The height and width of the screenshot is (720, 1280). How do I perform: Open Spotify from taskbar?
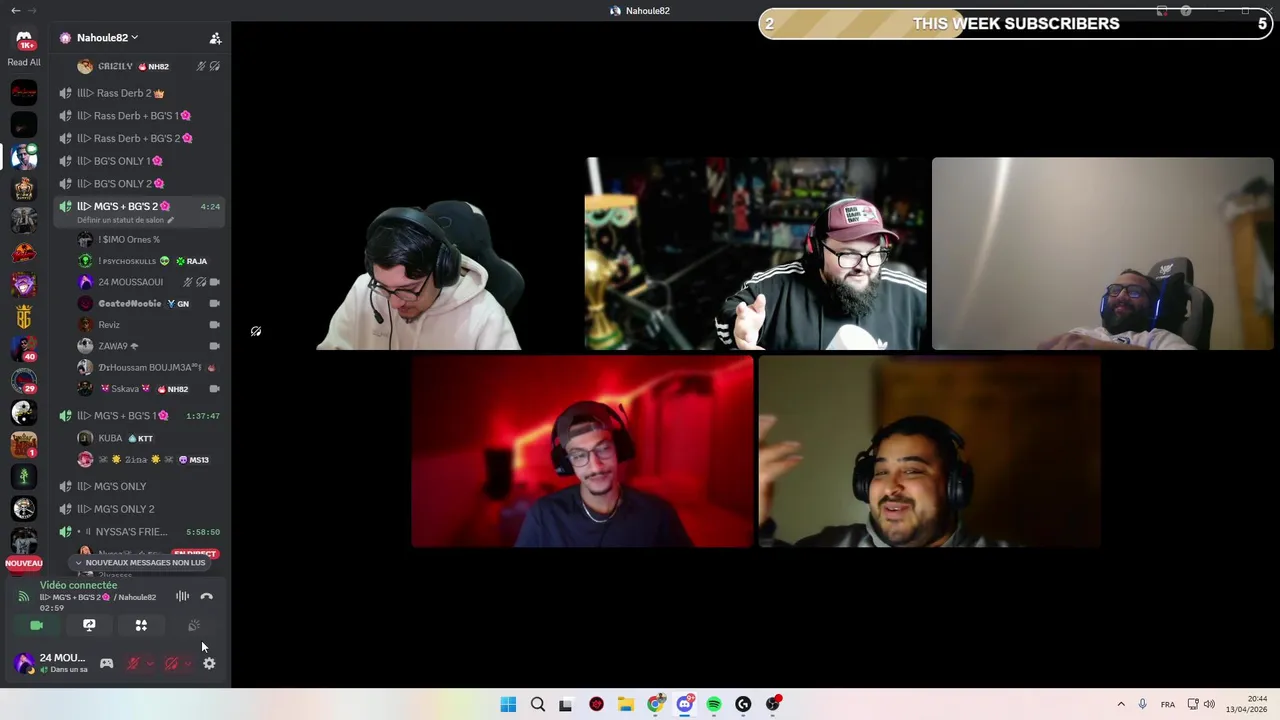coord(714,704)
